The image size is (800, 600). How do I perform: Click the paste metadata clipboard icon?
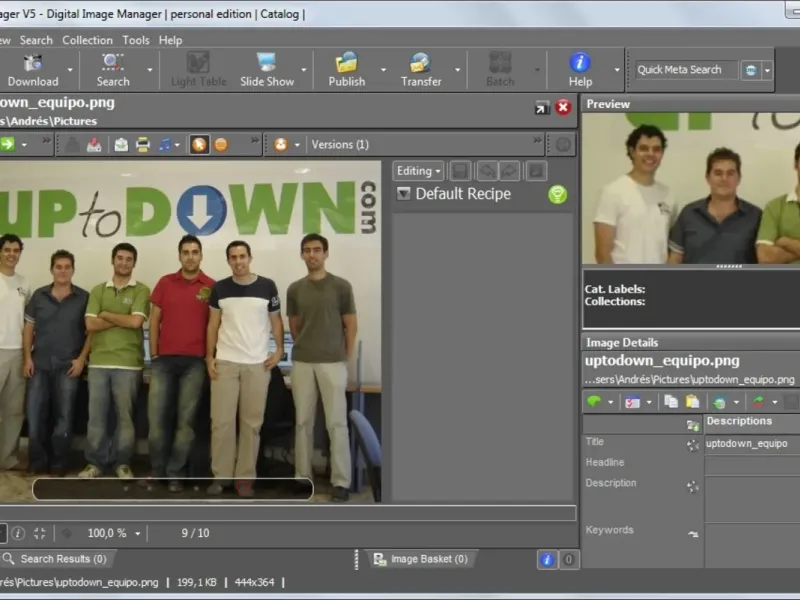click(x=692, y=402)
